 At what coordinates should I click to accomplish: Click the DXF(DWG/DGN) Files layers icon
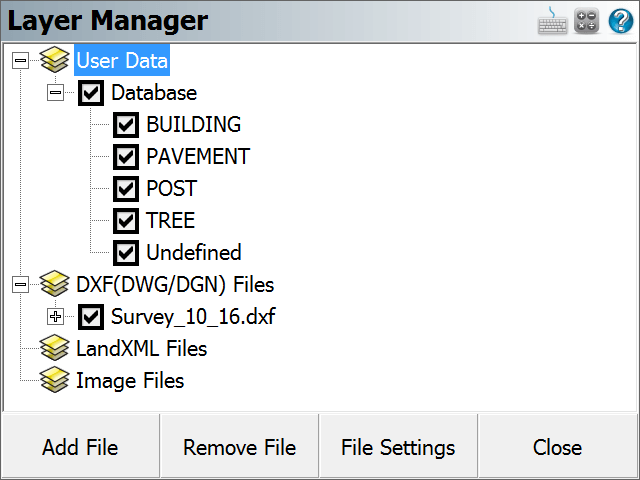(55, 284)
